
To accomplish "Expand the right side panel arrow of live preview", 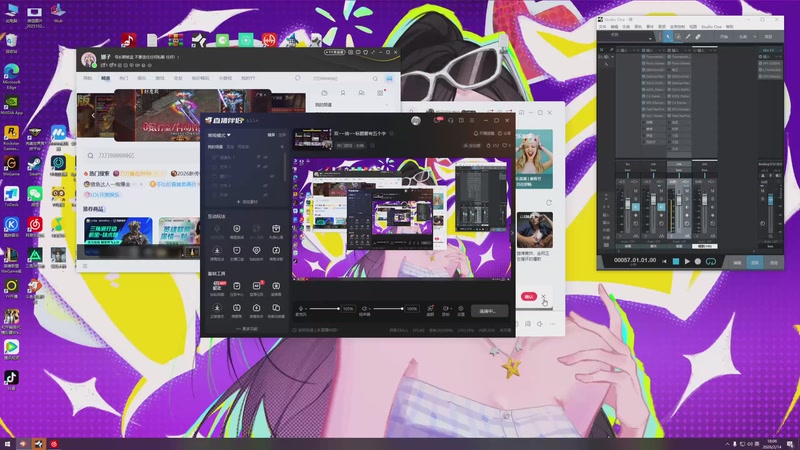I will (x=512, y=233).
